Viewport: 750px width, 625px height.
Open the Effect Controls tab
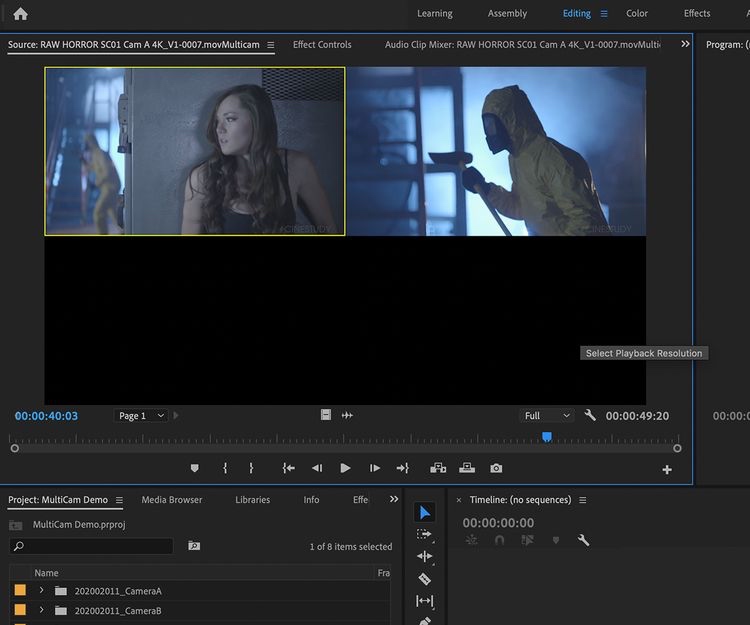pos(322,44)
